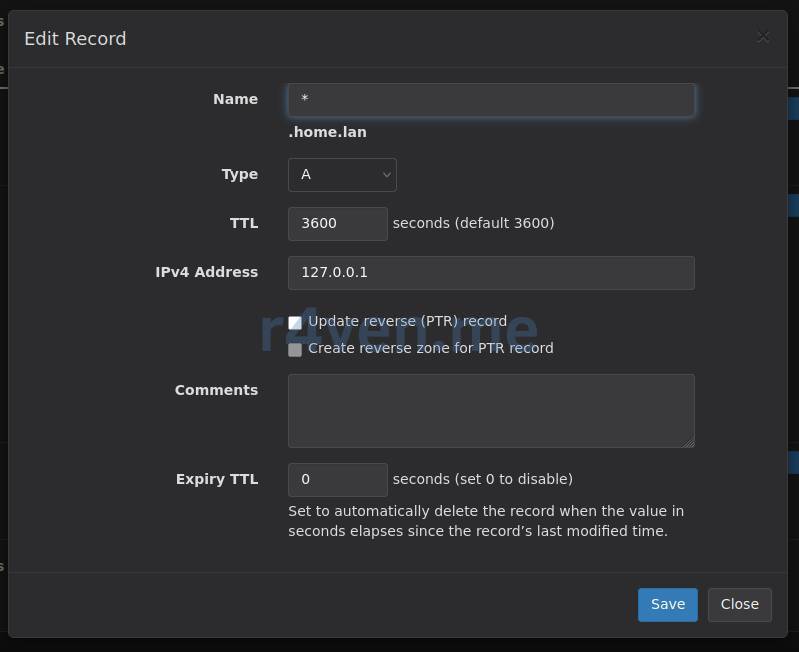Click the TTL field showing 3600
The image size is (799, 652).
[x=337, y=224]
